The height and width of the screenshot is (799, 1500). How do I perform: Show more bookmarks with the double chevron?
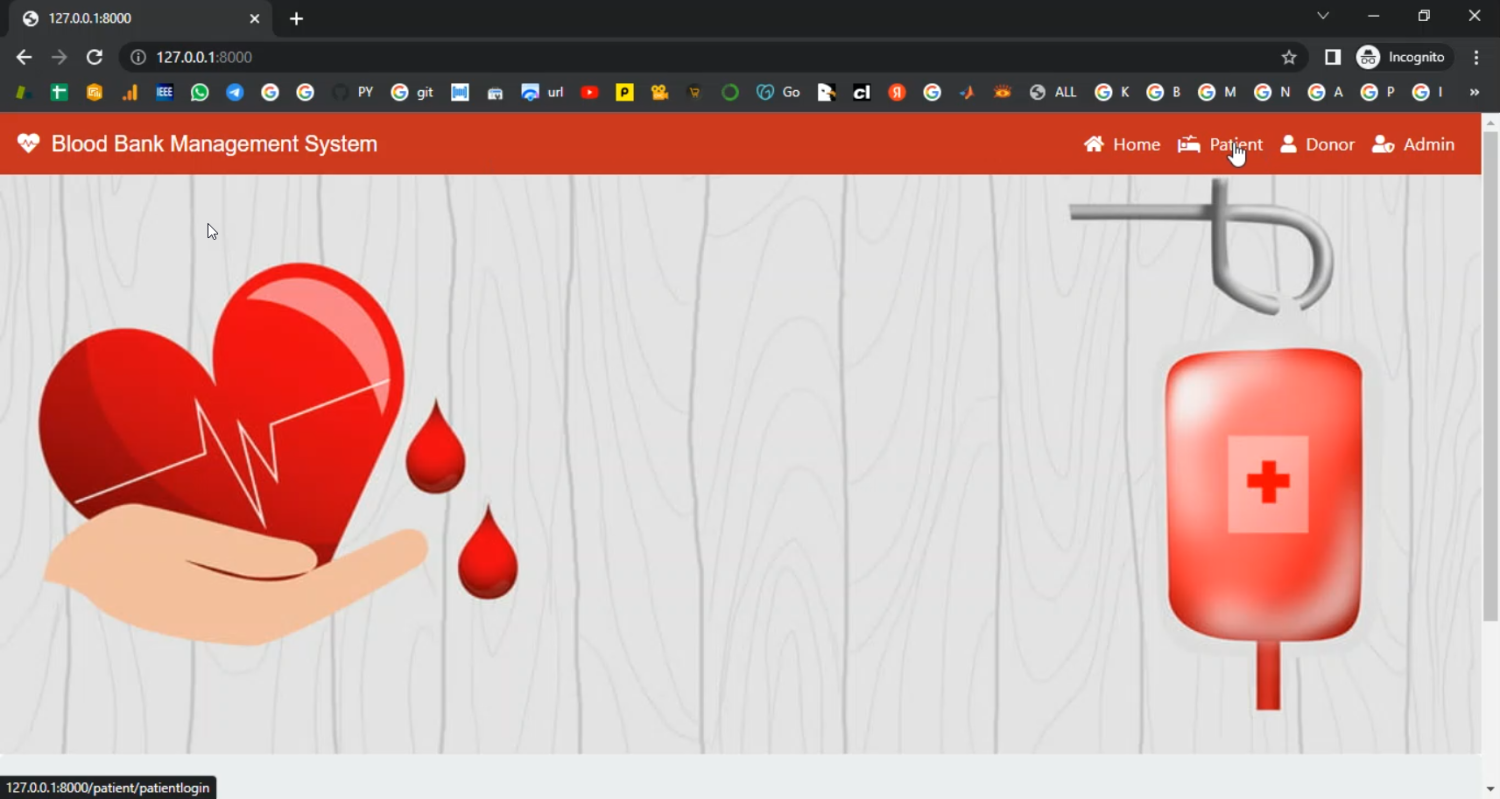(x=1474, y=92)
